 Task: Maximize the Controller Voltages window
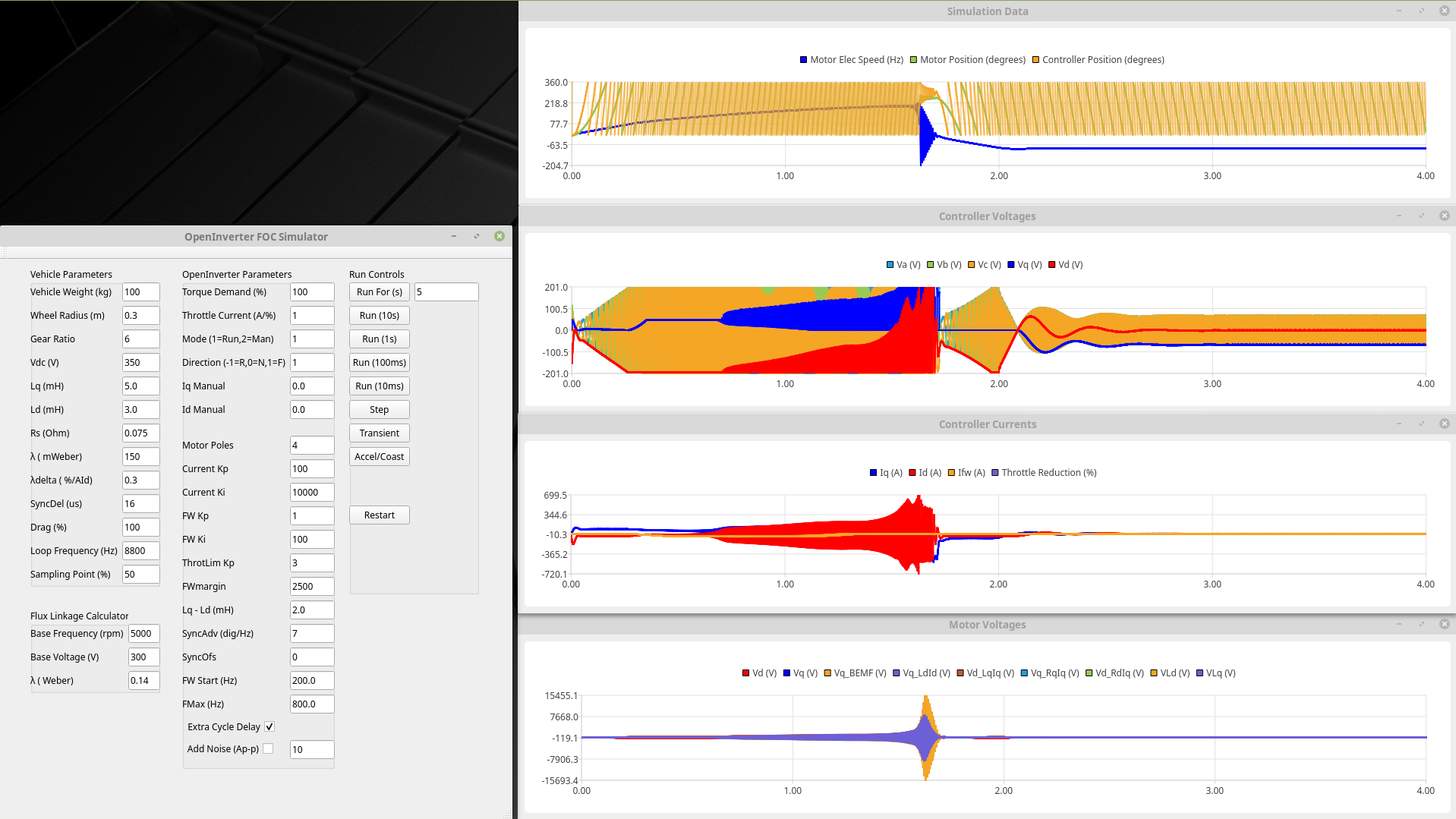pyautogui.click(x=1421, y=216)
